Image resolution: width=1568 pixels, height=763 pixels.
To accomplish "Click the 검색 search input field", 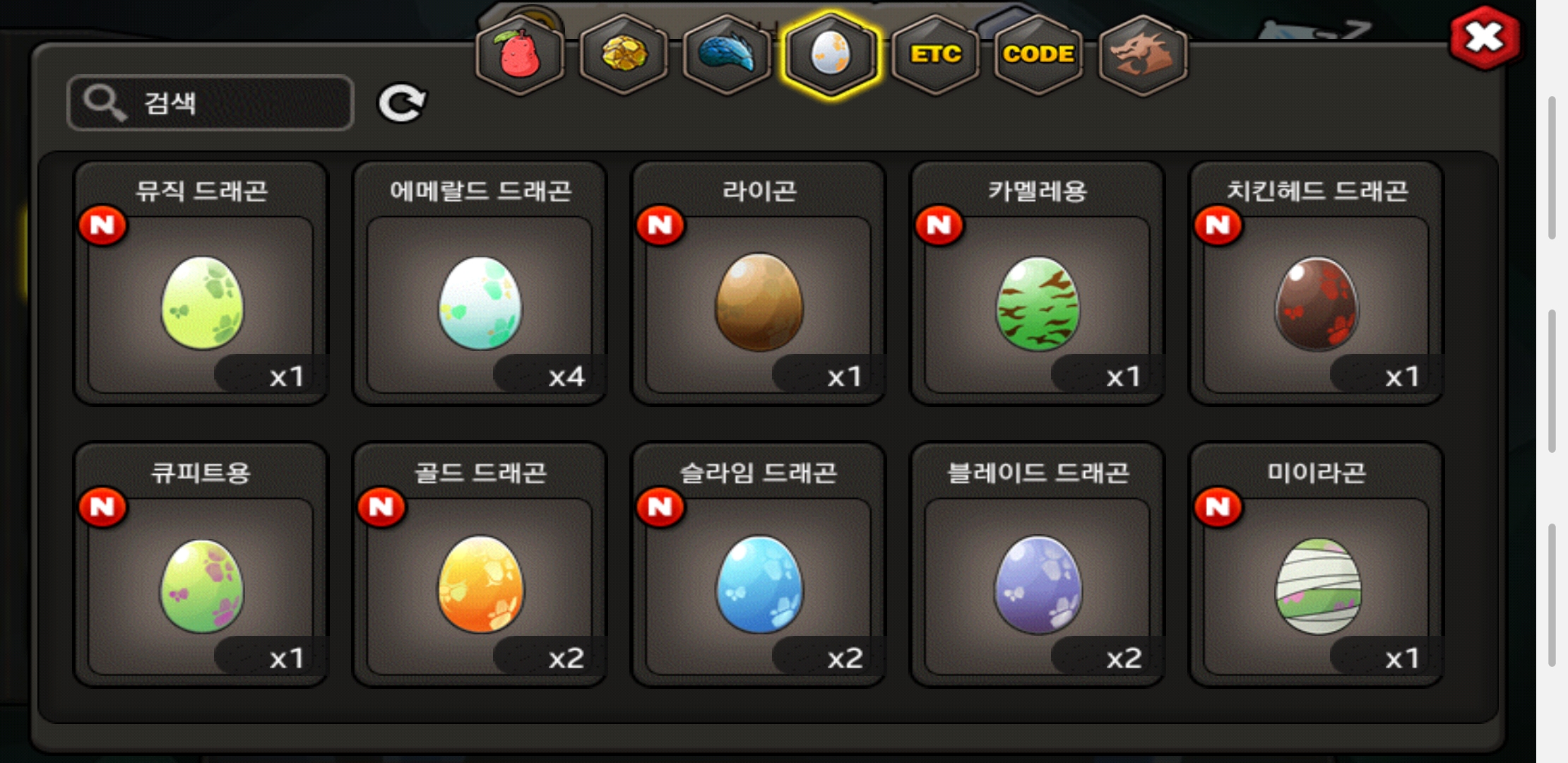I will coord(210,103).
